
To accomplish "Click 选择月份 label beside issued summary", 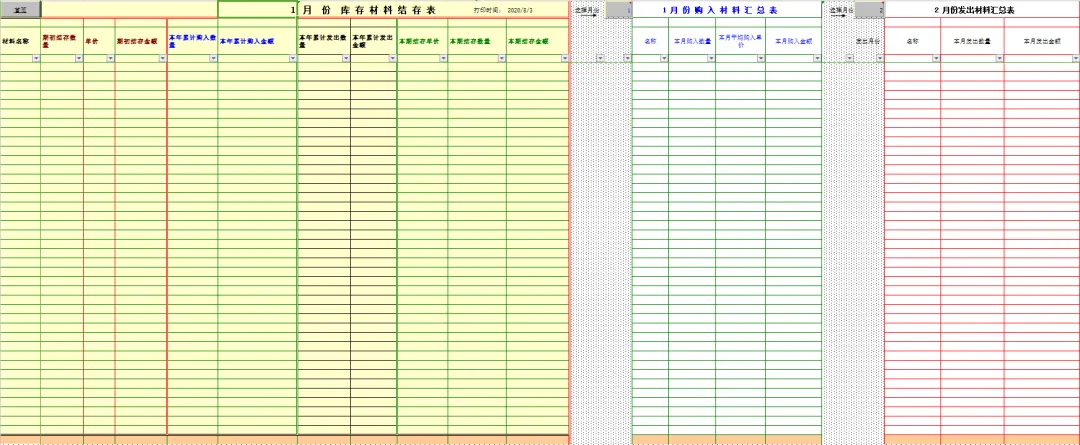I will (842, 10).
